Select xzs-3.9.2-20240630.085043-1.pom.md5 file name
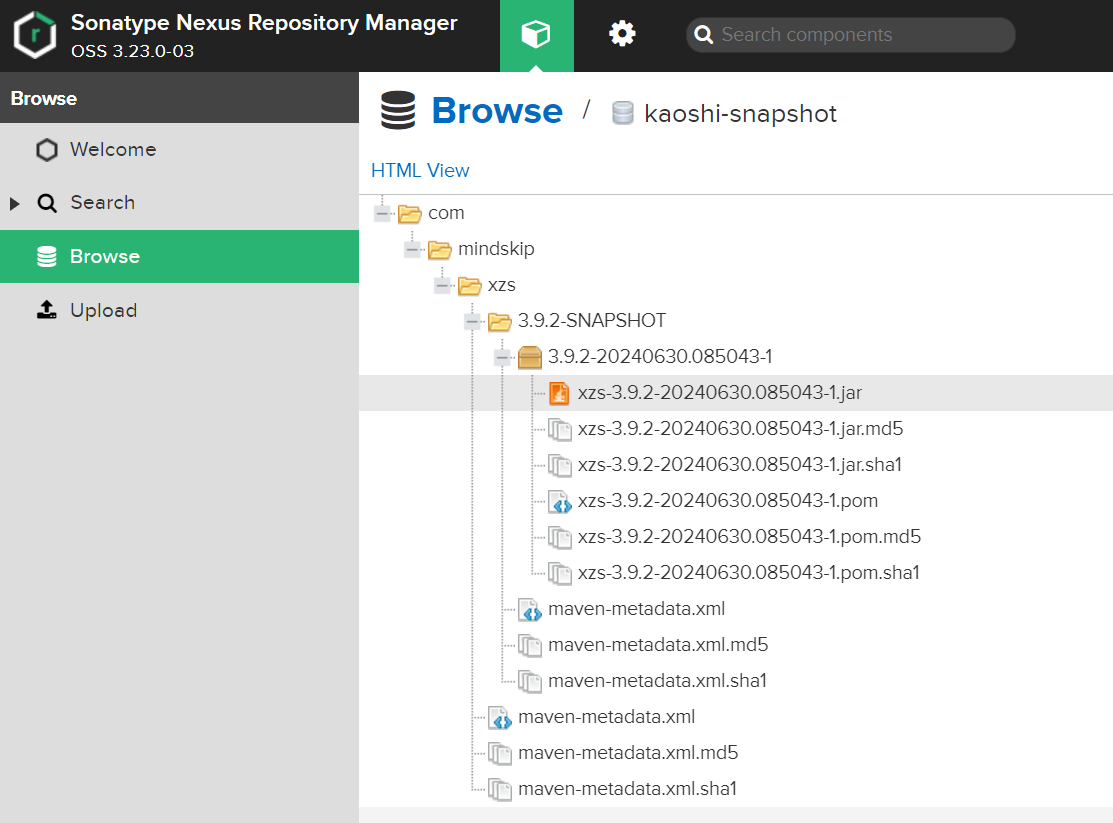This screenshot has width=1113, height=823. [x=749, y=537]
